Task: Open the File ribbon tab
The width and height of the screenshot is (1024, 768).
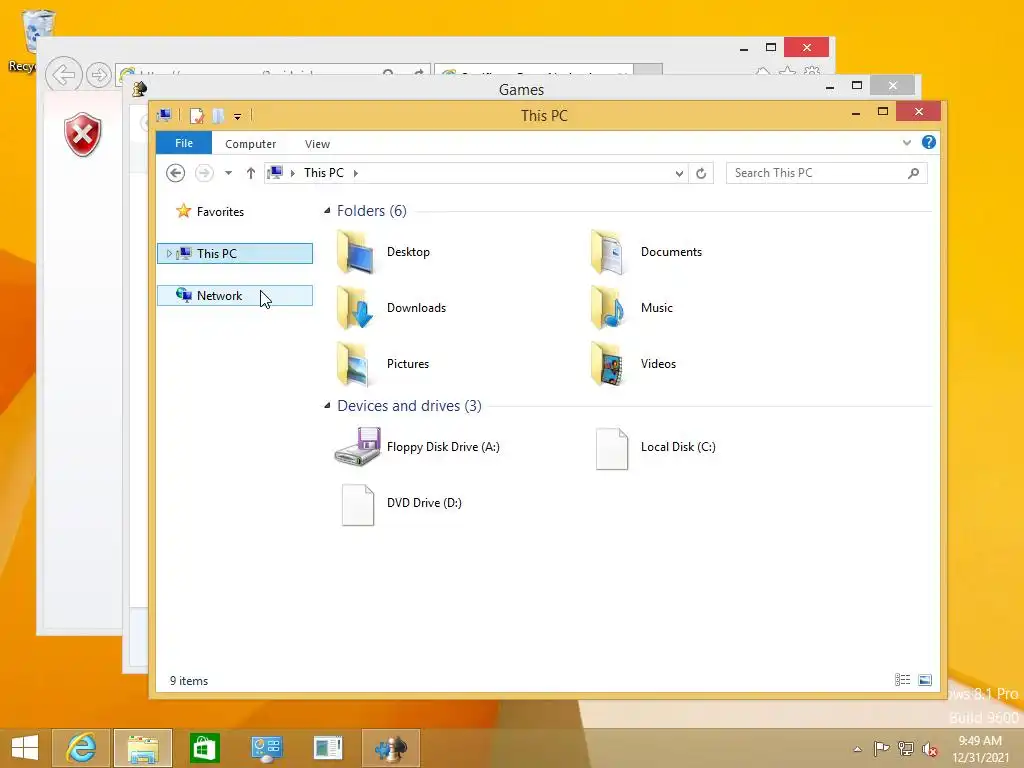Action: tap(184, 143)
